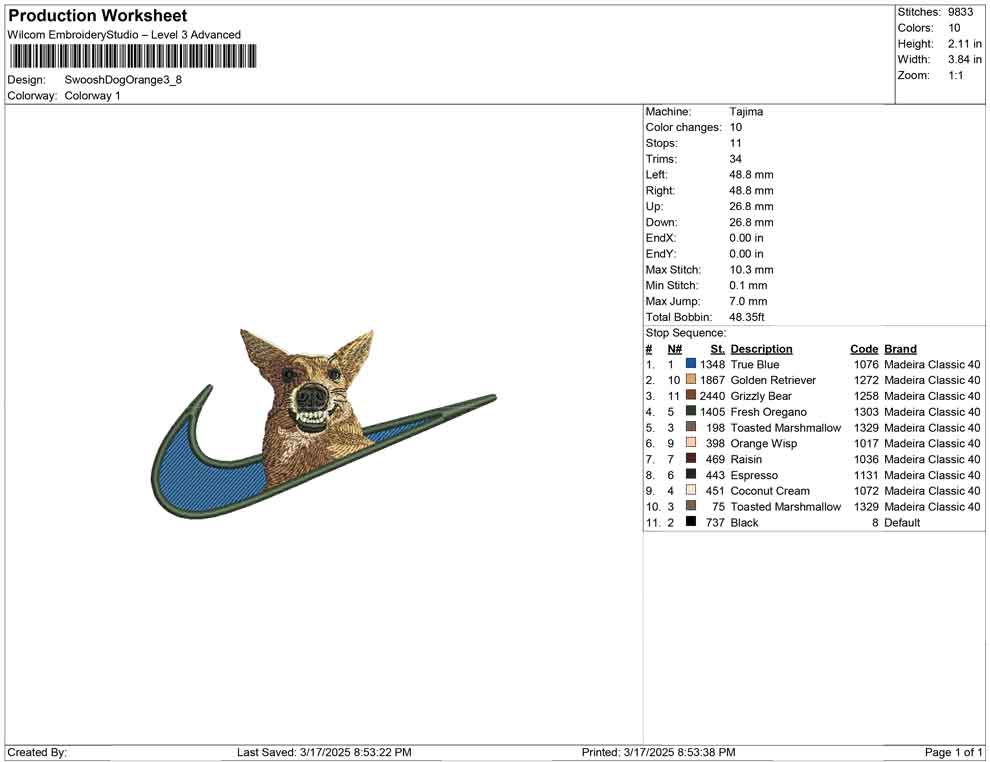The height and width of the screenshot is (762, 990).
Task: Click the 'Orange Wisp' description text
Action: [x=763, y=443]
